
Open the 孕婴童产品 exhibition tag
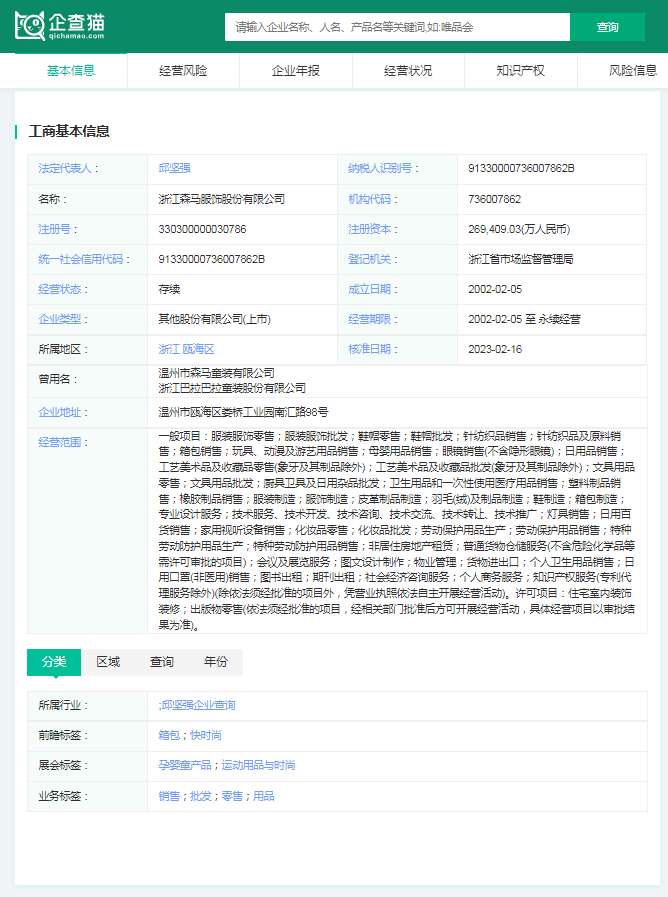pyautogui.click(x=185, y=765)
